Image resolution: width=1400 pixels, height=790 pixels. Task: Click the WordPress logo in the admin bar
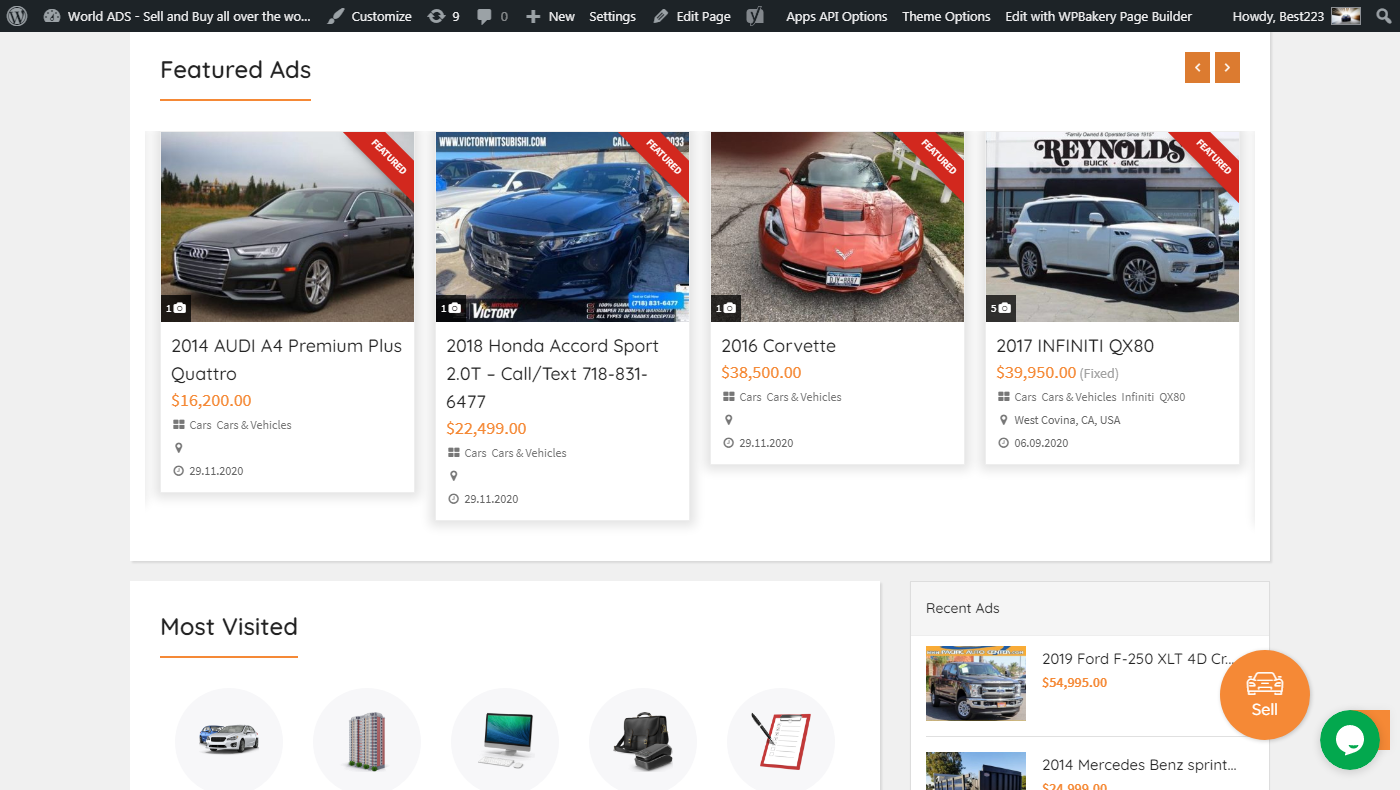(15, 16)
